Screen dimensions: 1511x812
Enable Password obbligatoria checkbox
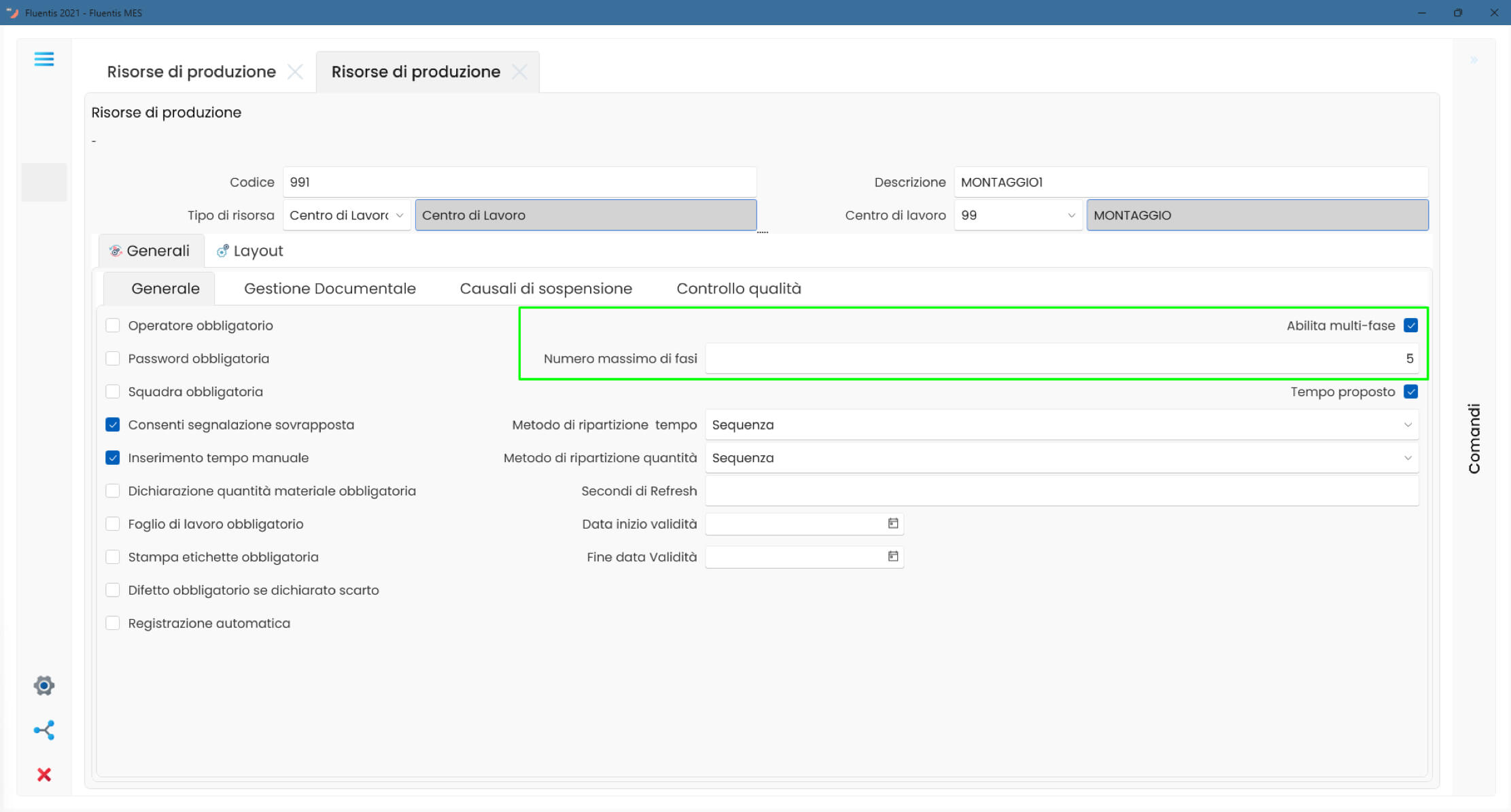[113, 359]
